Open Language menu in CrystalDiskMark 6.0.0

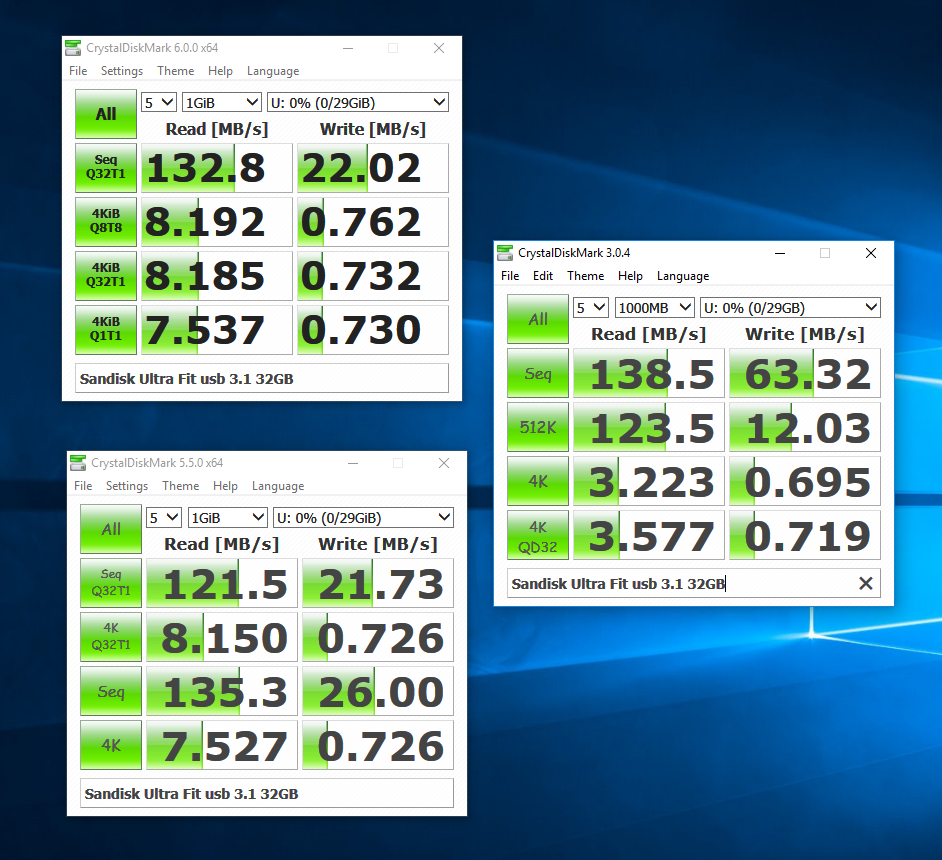(273, 71)
